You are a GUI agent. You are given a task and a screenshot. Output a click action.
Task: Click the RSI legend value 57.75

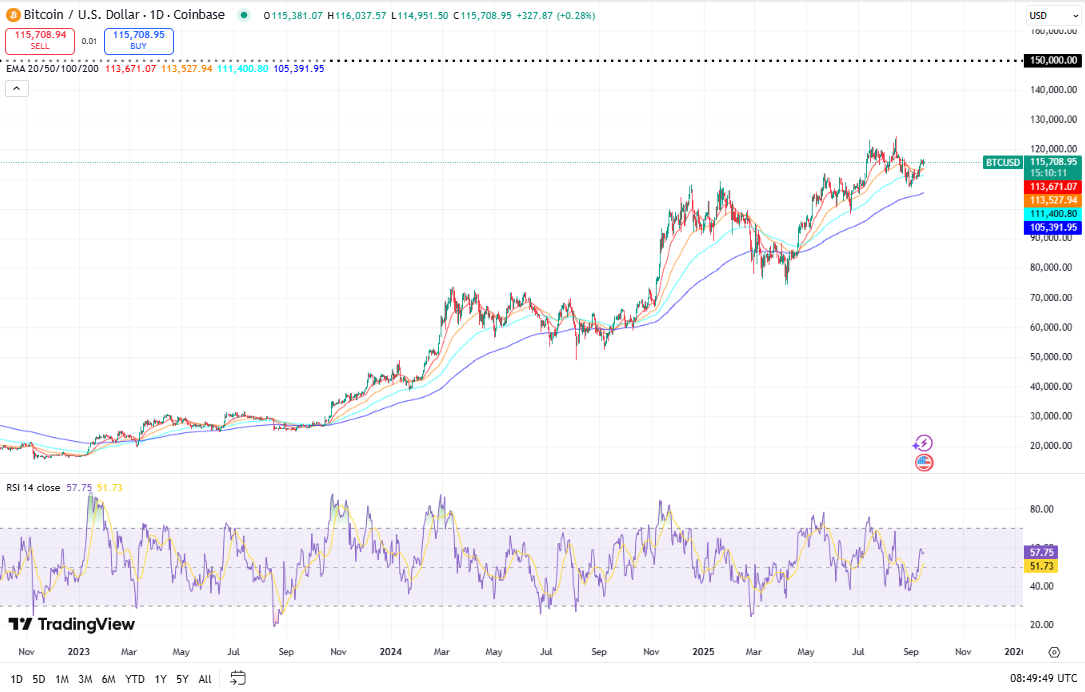click(x=79, y=488)
